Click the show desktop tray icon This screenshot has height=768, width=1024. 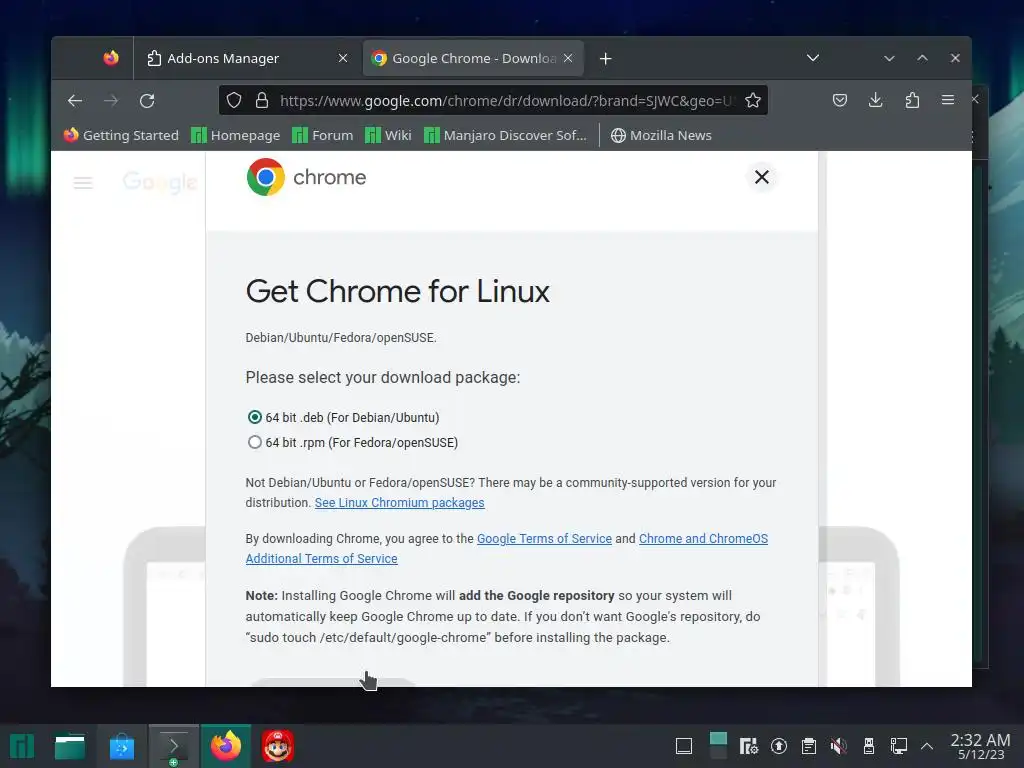pos(684,746)
